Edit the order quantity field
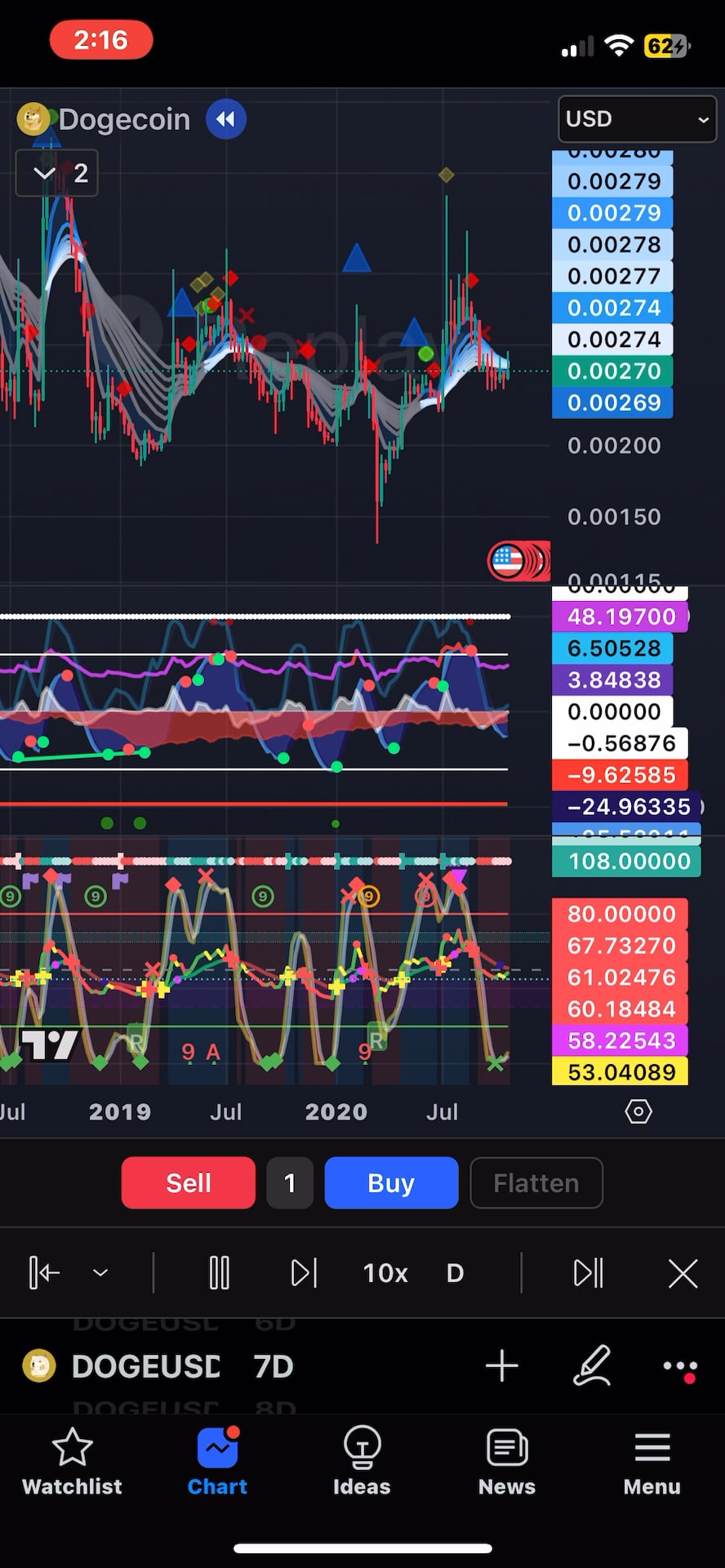This screenshot has height=1568, width=725. point(290,1183)
